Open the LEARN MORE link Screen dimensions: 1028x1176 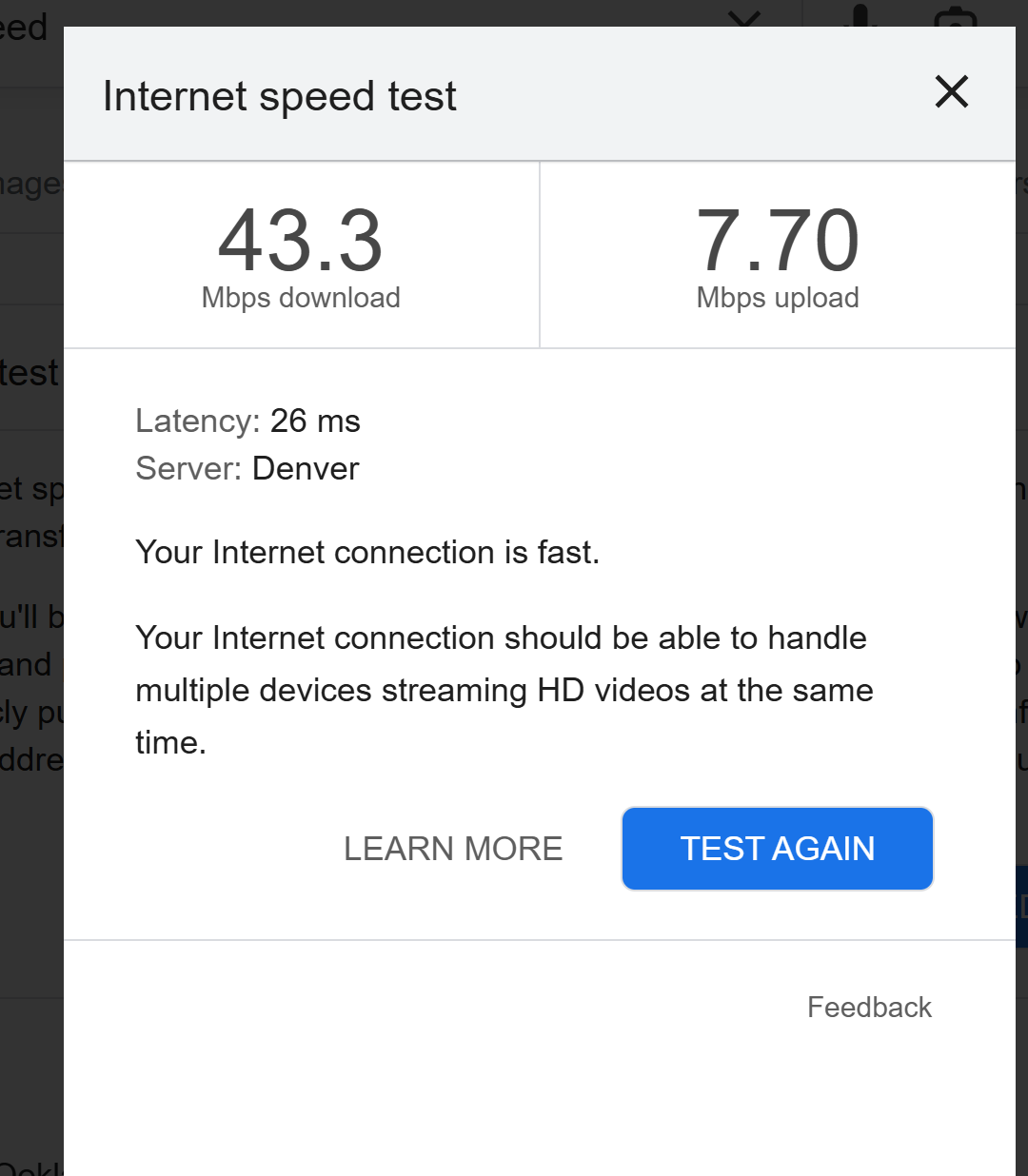click(x=453, y=849)
